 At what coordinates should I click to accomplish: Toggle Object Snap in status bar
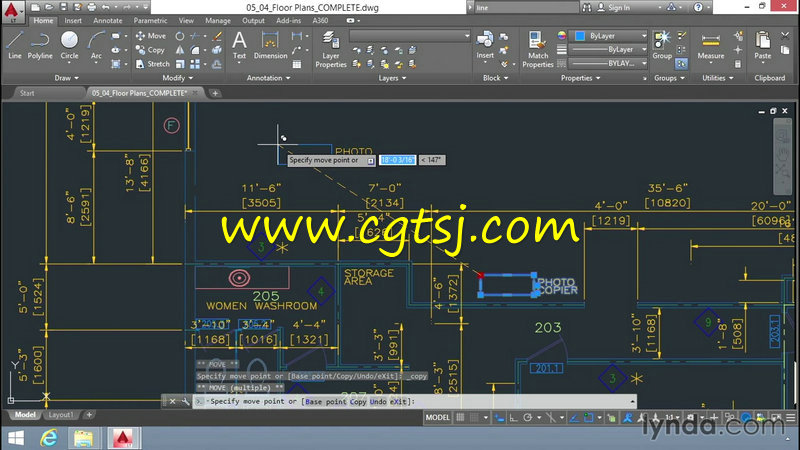click(588, 418)
